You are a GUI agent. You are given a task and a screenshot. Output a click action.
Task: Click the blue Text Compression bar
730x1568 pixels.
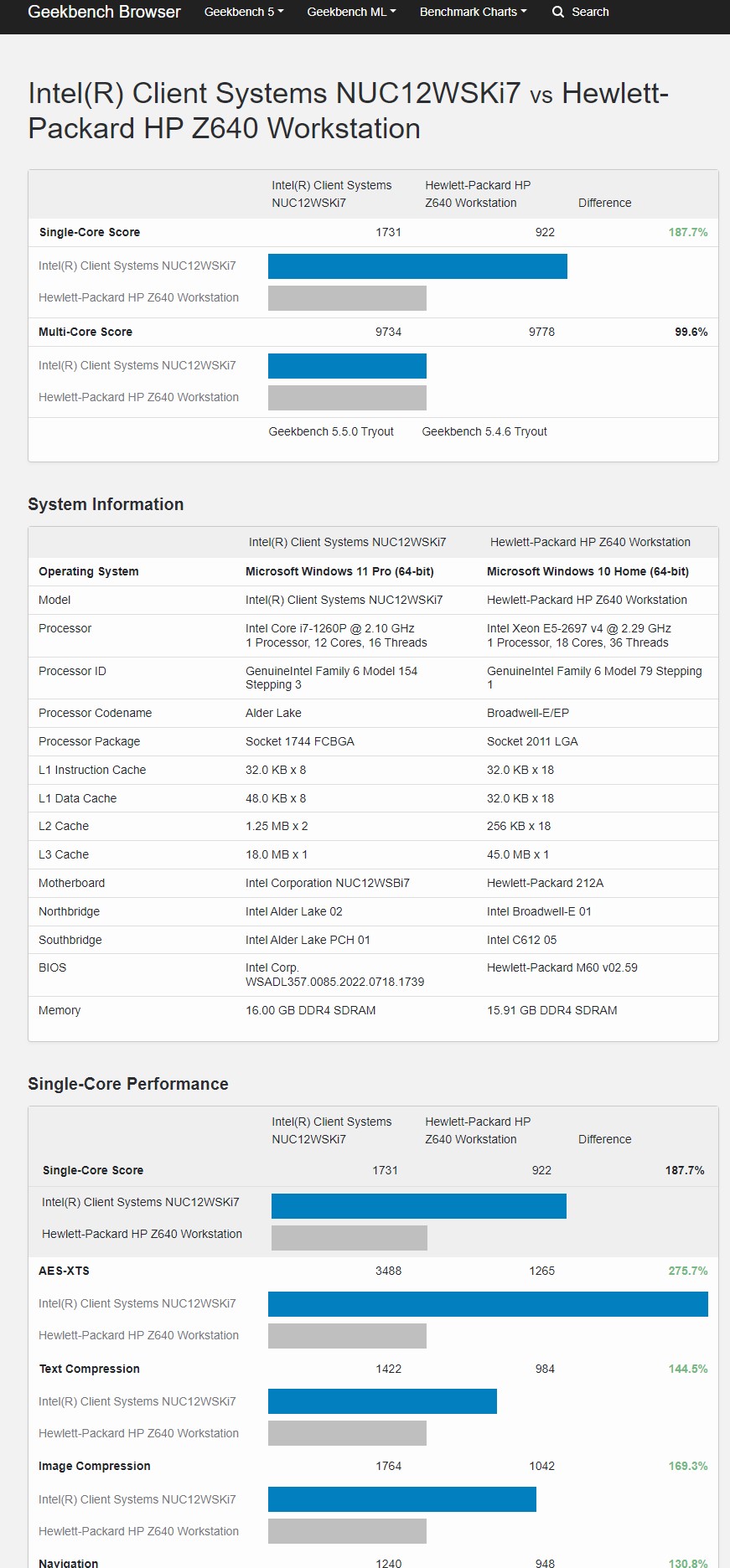click(x=382, y=1401)
